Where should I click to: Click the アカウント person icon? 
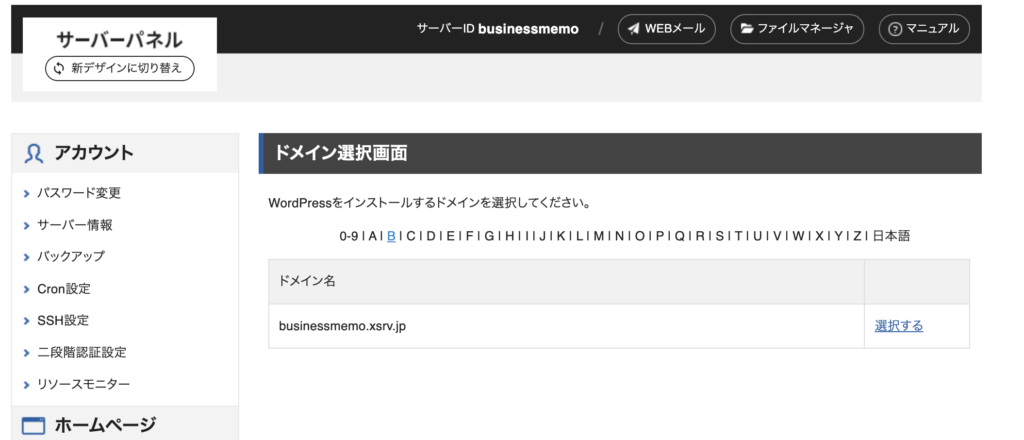[x=34, y=153]
